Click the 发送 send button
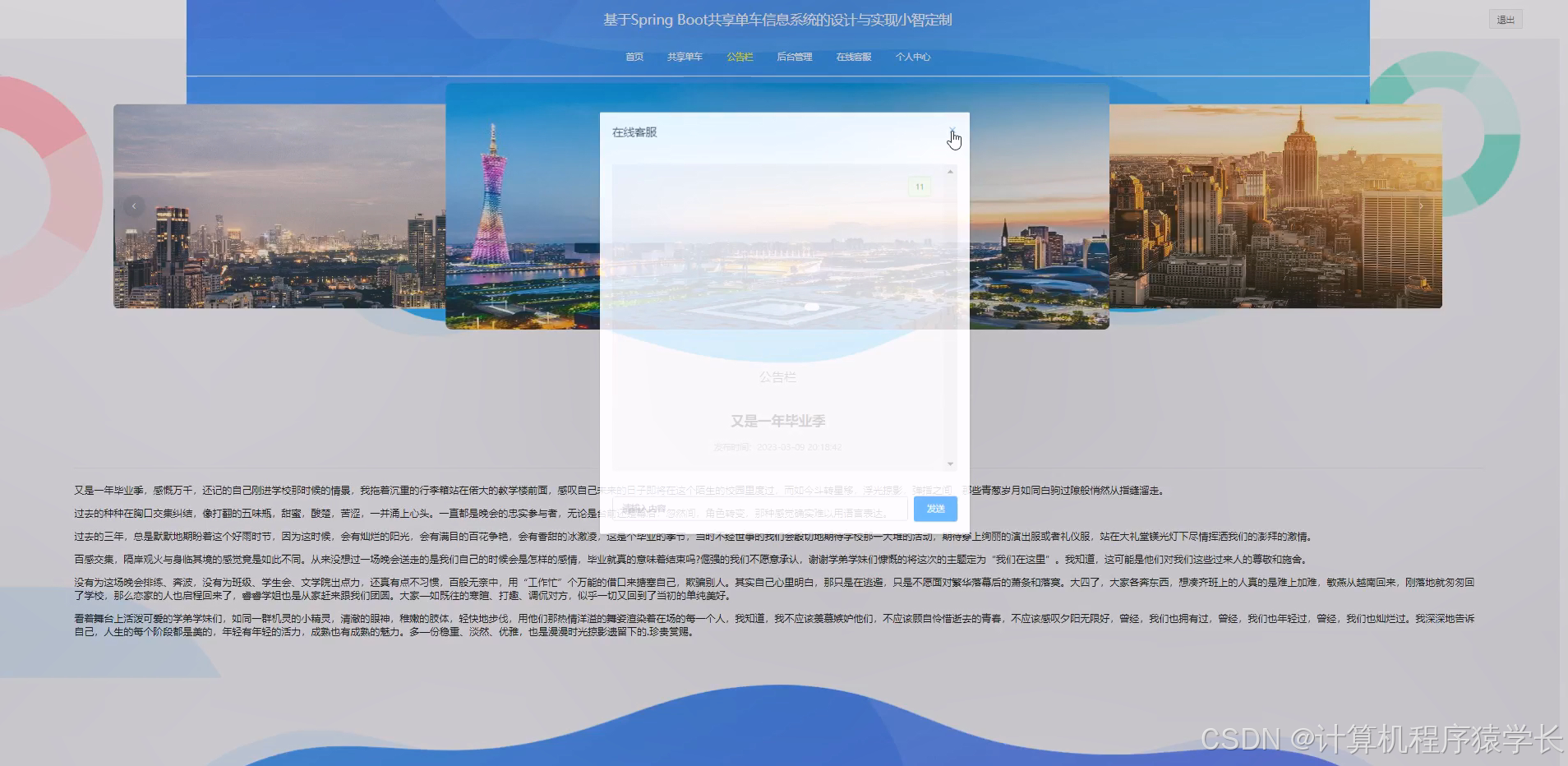Viewport: 1568px width, 766px height. click(935, 509)
